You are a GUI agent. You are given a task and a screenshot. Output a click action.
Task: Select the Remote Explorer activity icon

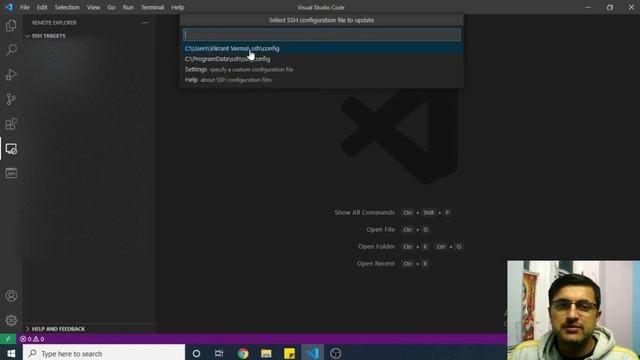11,149
